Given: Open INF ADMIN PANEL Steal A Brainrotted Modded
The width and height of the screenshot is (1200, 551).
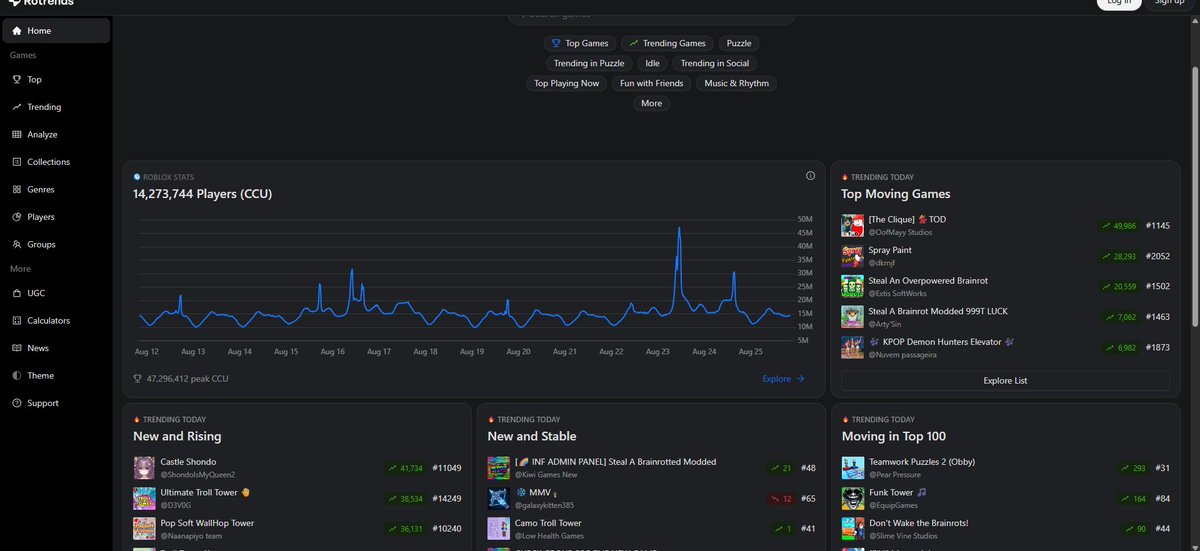Looking at the screenshot, I should click(615, 462).
